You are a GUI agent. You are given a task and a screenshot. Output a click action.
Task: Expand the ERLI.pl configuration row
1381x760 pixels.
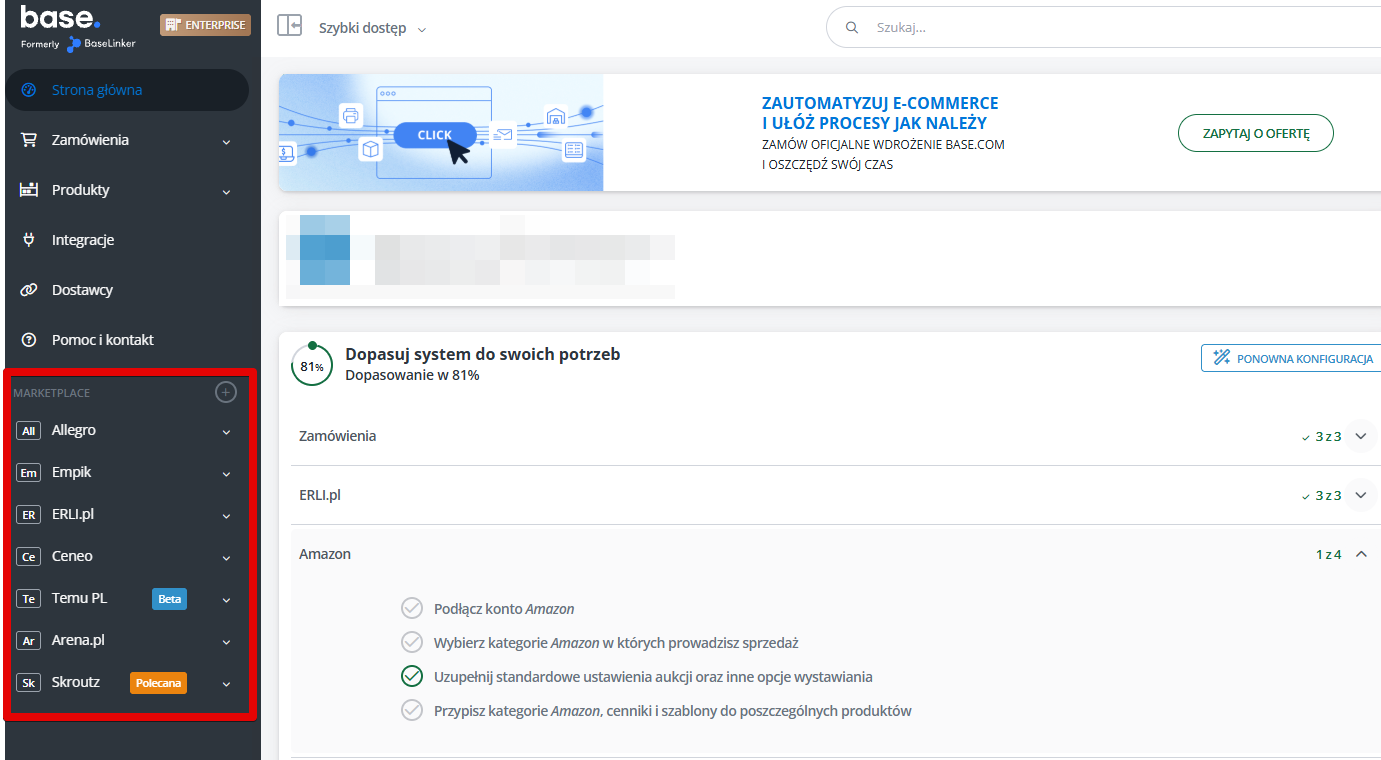pos(1360,495)
